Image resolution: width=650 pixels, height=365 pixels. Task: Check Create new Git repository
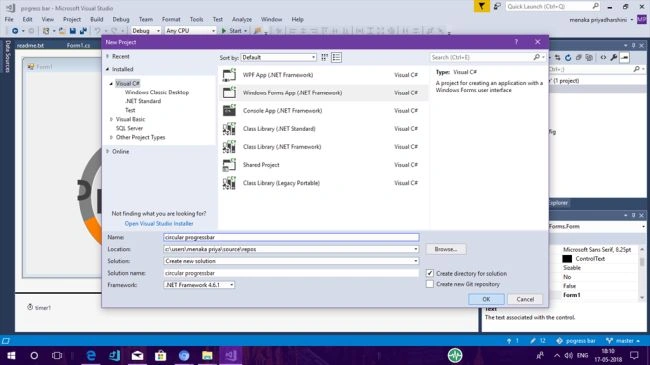tap(430, 284)
